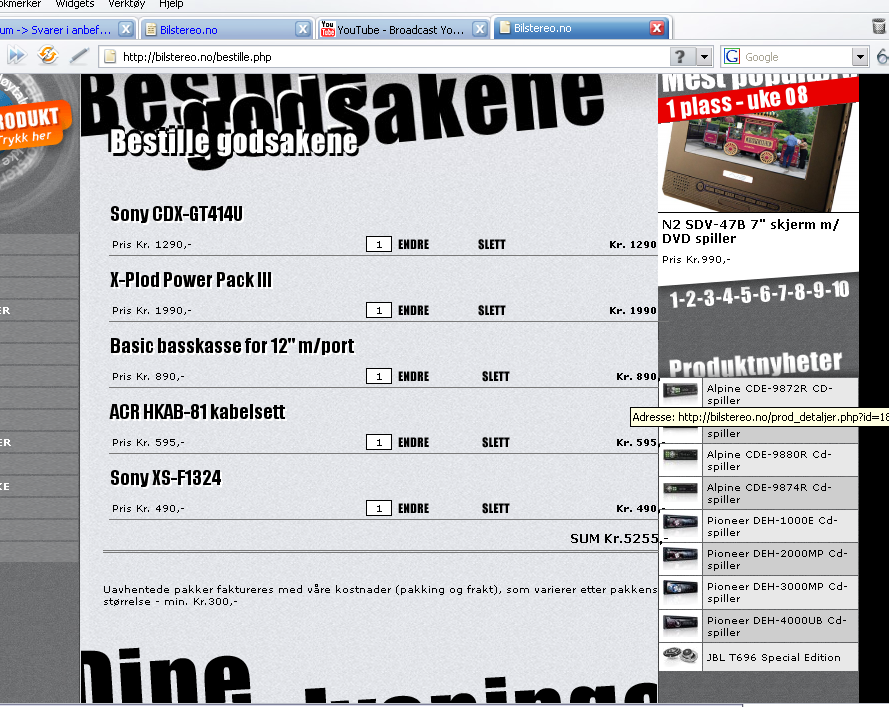Click quantity field for Sony XS-F1324
The image size is (889, 707).
point(379,508)
